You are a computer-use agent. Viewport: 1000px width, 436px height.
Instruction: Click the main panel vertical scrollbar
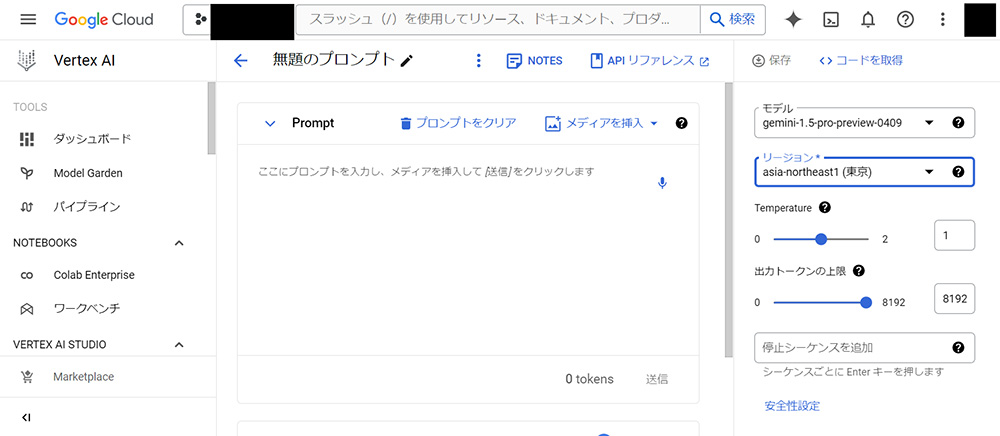(x=729, y=220)
